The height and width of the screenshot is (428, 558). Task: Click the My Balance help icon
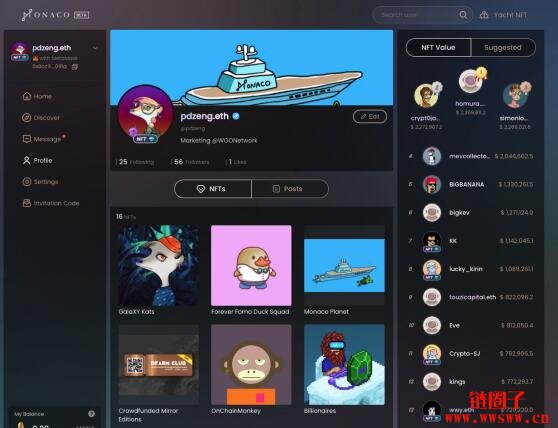pyautogui.click(x=91, y=413)
